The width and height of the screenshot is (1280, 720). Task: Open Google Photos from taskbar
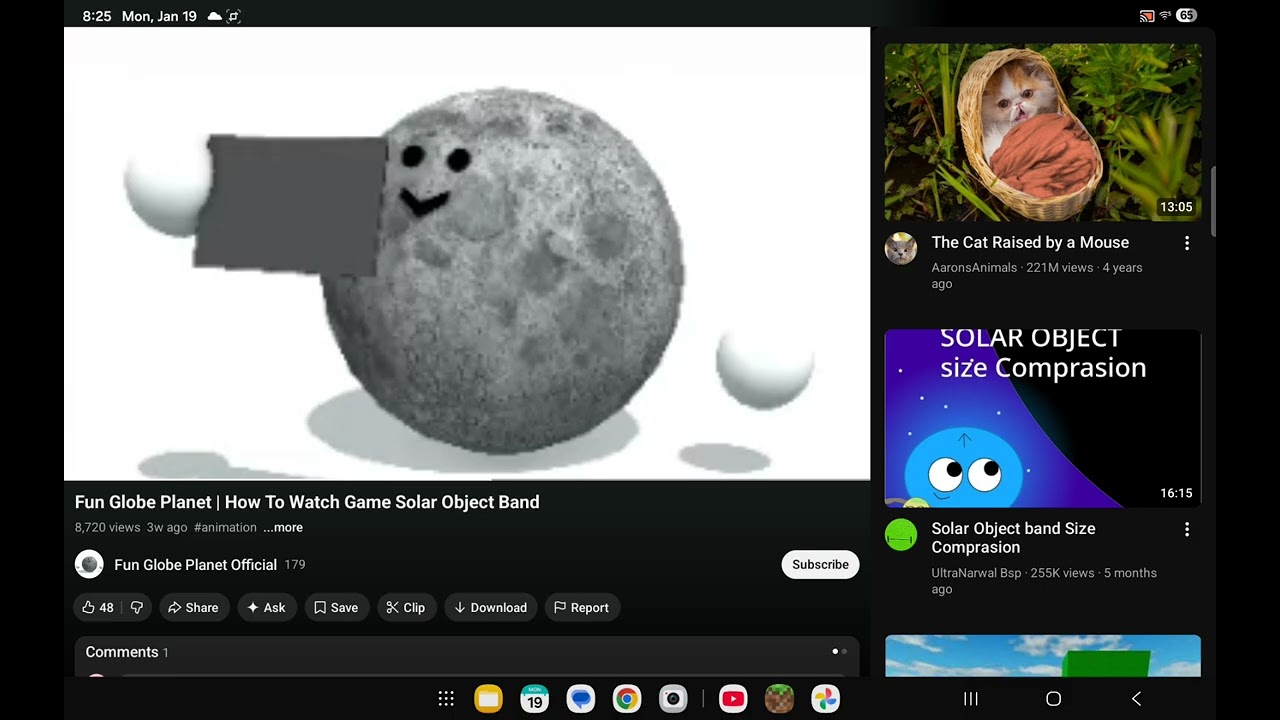tap(825, 699)
